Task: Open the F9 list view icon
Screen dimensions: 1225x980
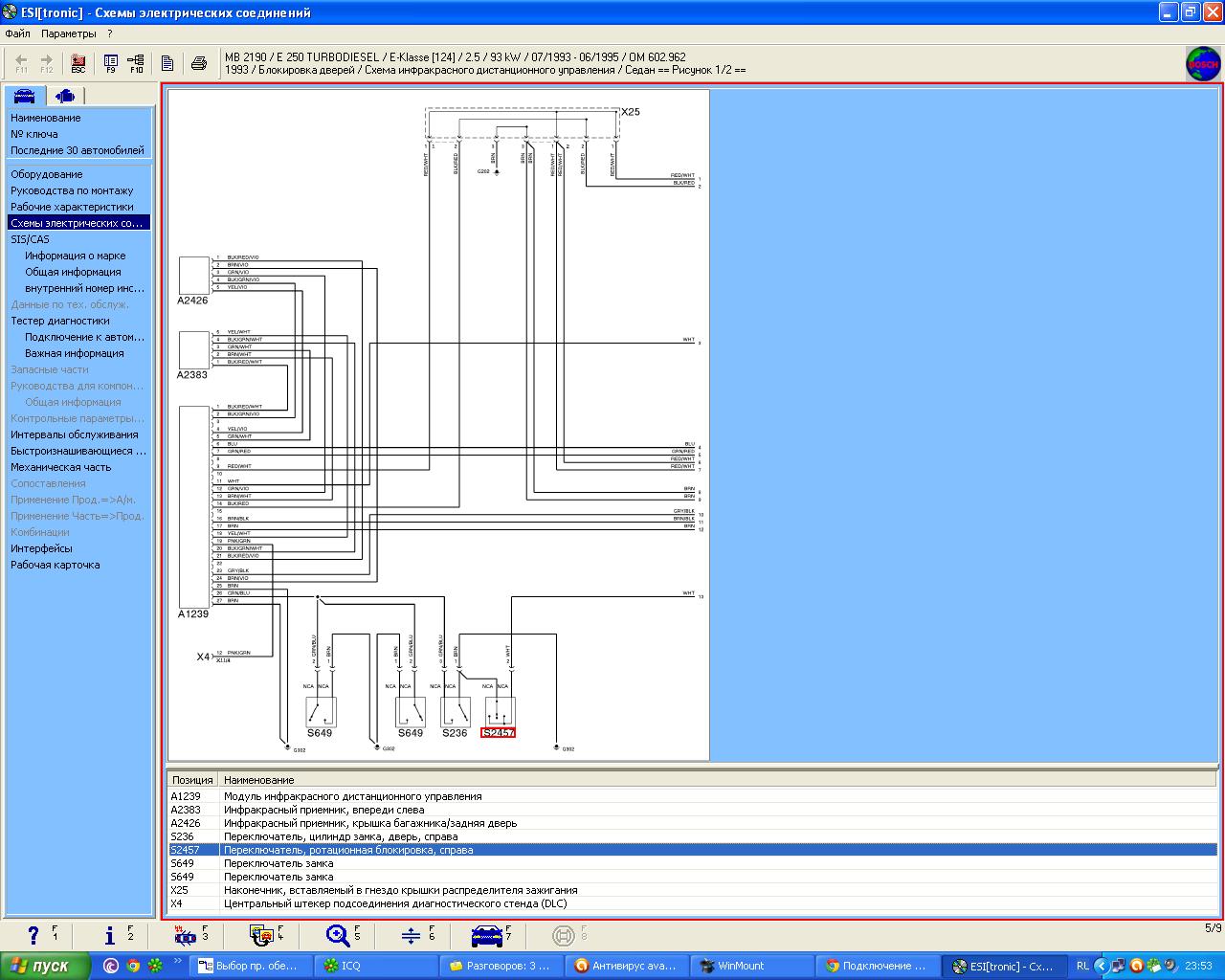Action: [111, 63]
